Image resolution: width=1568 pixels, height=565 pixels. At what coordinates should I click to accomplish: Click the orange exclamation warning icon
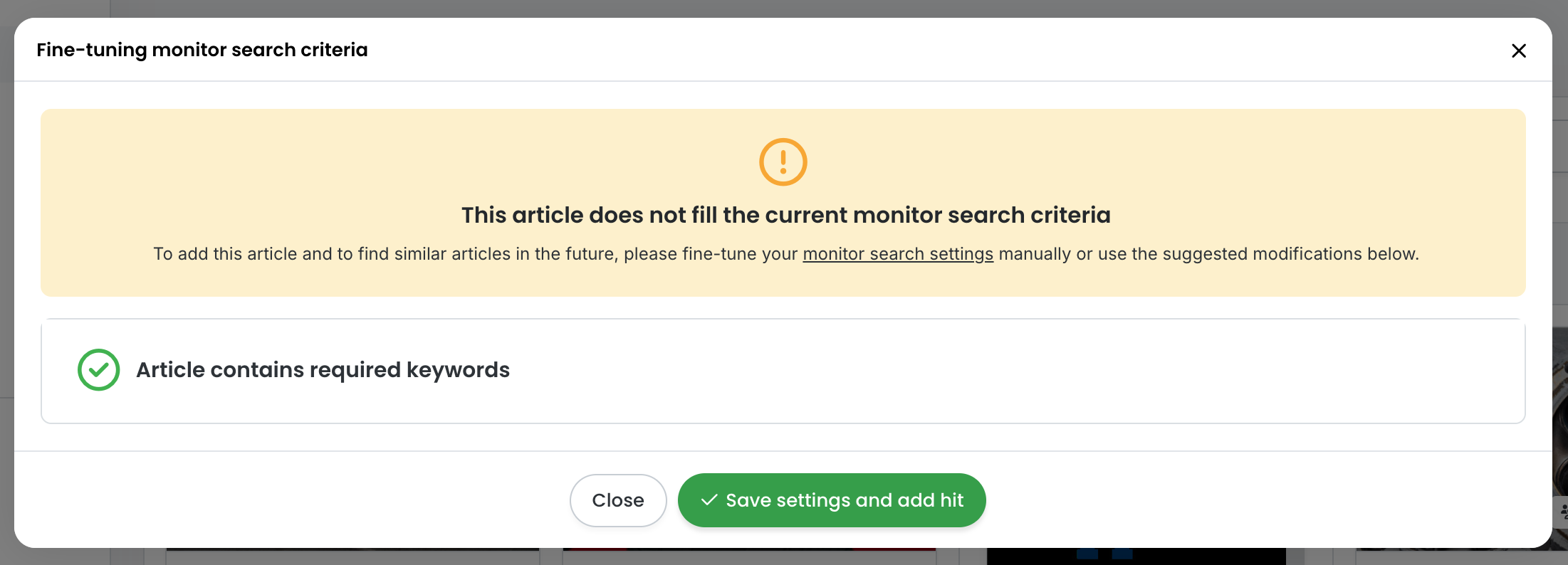click(783, 162)
